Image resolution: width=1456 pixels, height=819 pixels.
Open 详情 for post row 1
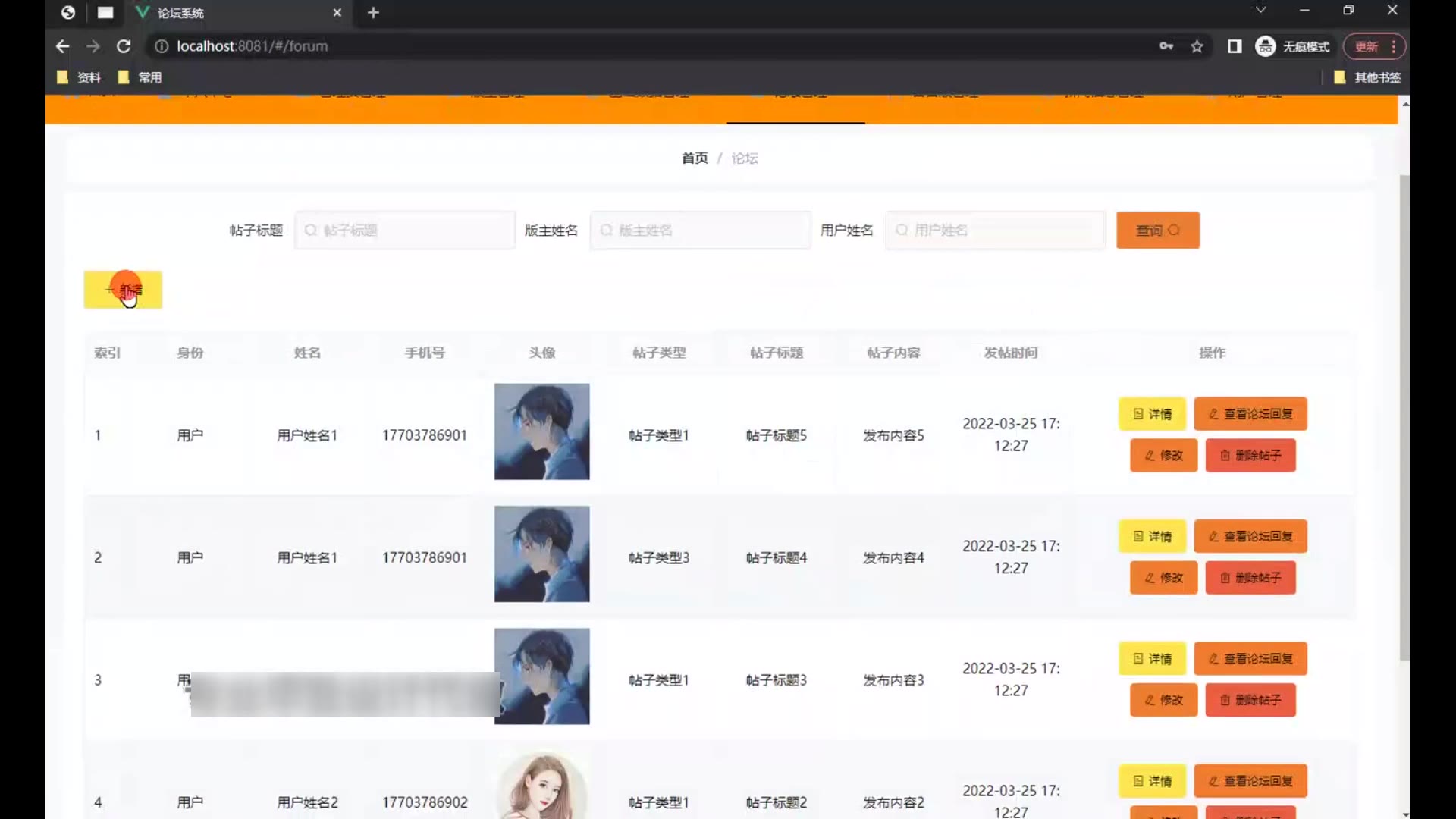(x=1152, y=414)
